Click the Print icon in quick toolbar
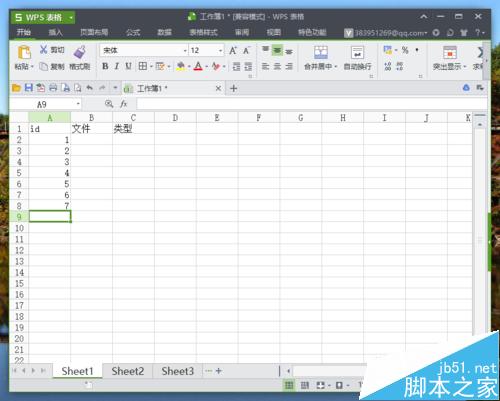Screen dimensions: 500x401 [53, 88]
